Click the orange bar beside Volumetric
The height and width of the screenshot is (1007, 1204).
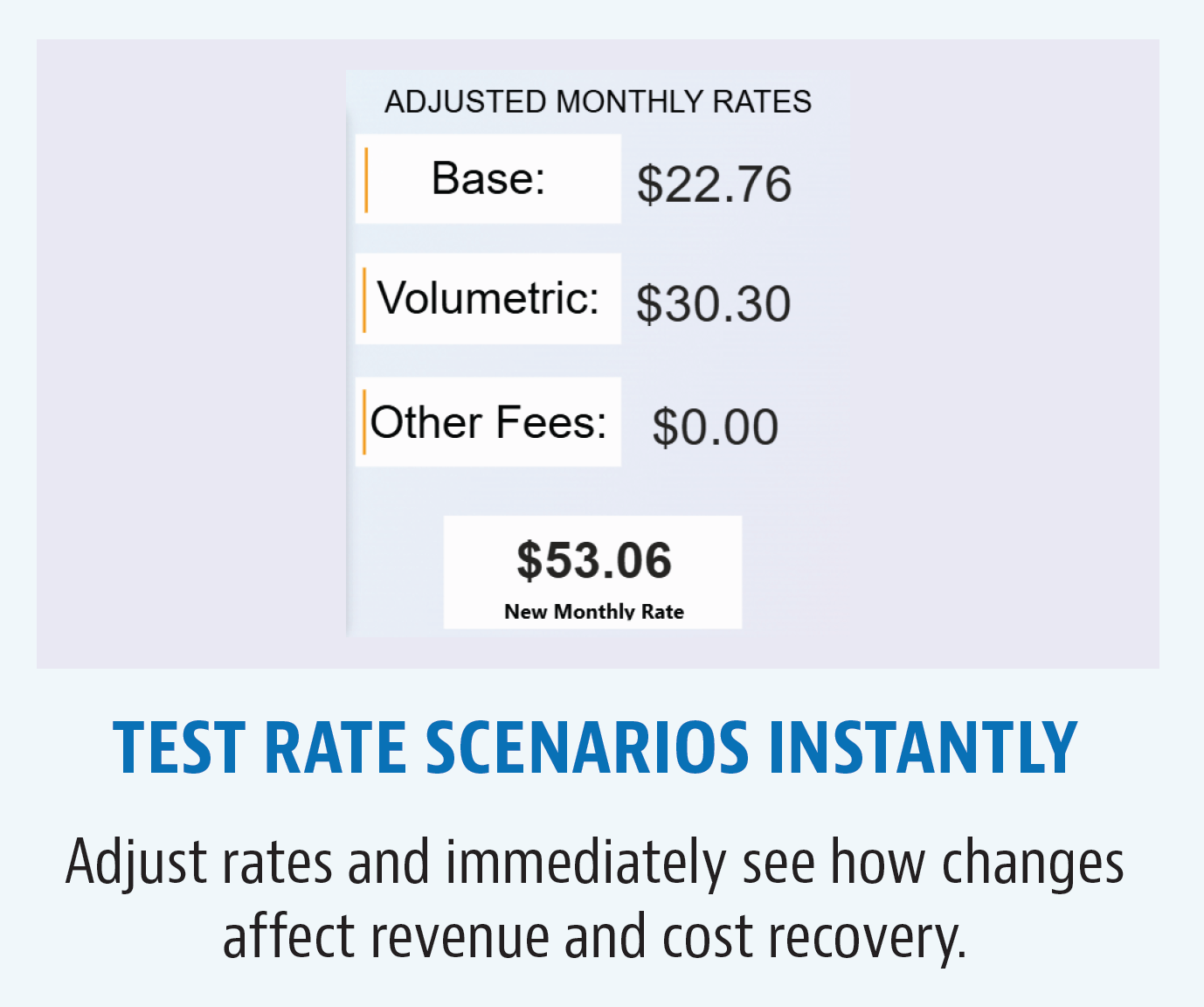point(364,300)
